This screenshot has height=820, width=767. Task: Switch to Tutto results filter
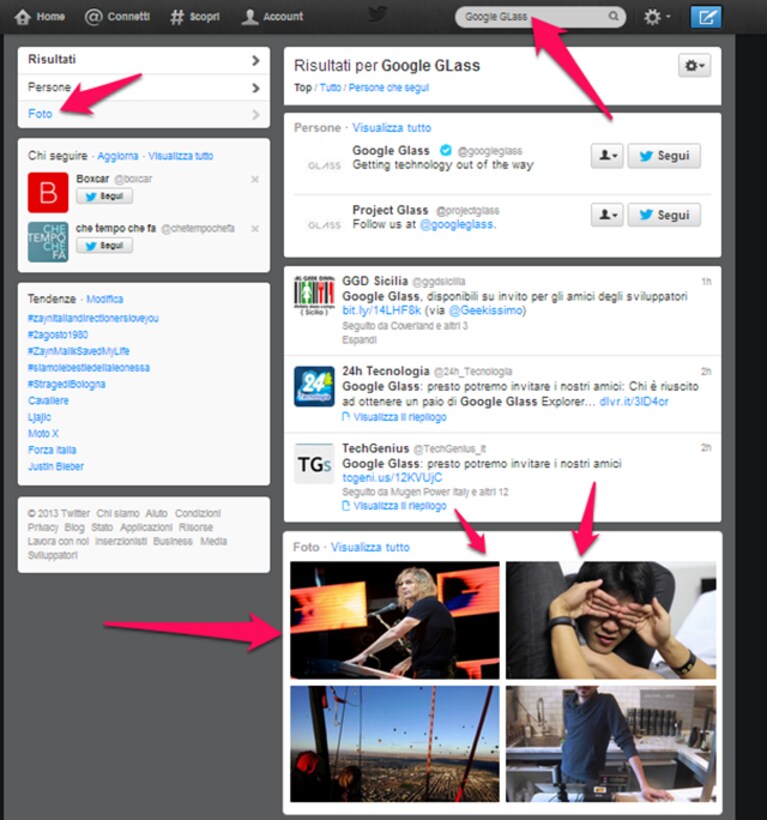[x=330, y=88]
